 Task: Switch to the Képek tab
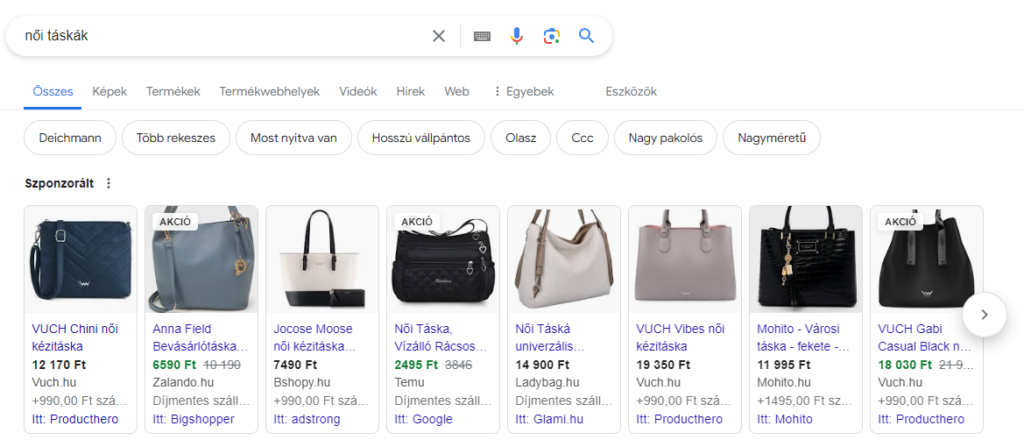pyautogui.click(x=109, y=91)
